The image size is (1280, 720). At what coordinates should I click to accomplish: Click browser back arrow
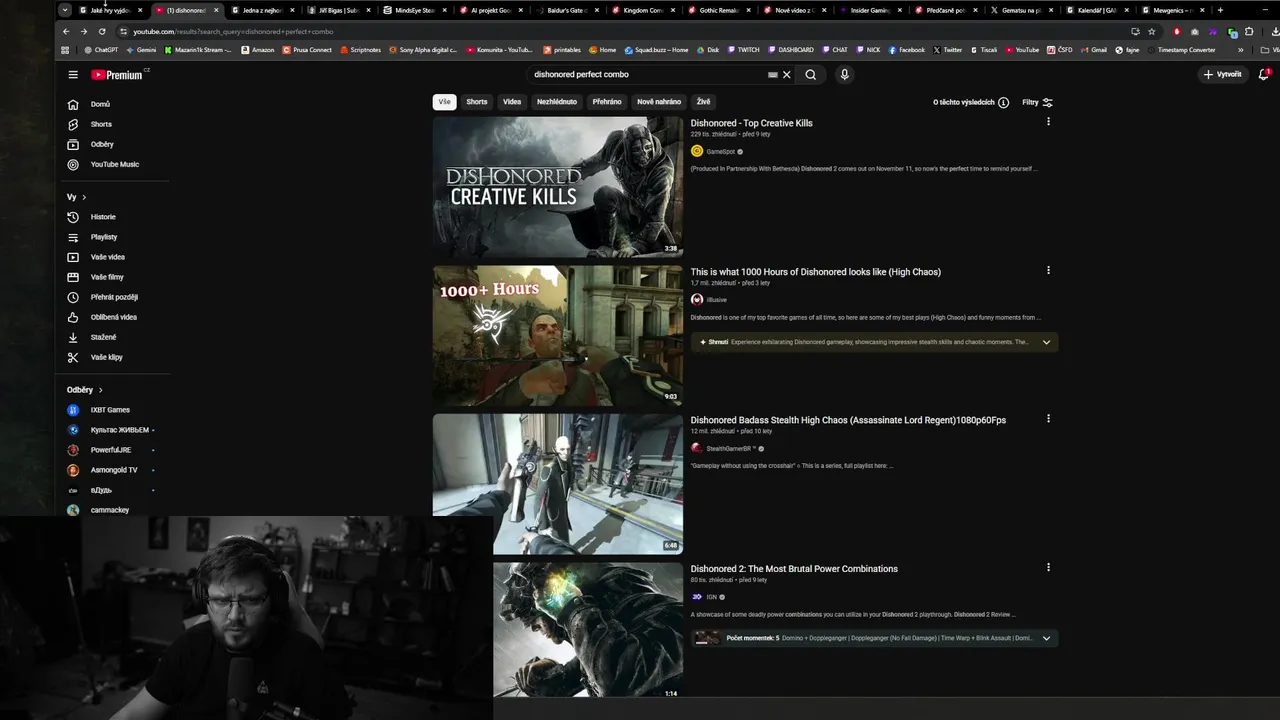click(66, 31)
